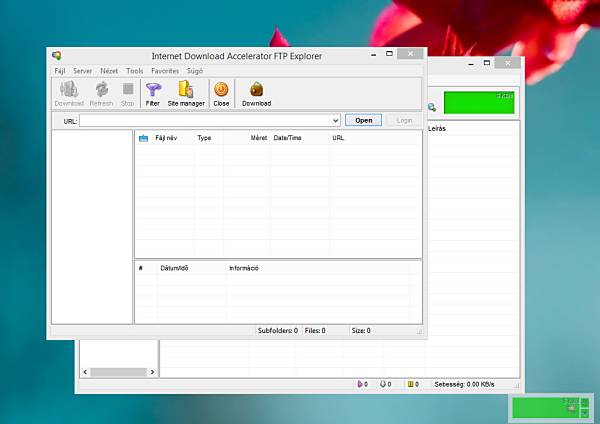Click the running downloads status icon
The height and width of the screenshot is (424, 600).
click(360, 384)
